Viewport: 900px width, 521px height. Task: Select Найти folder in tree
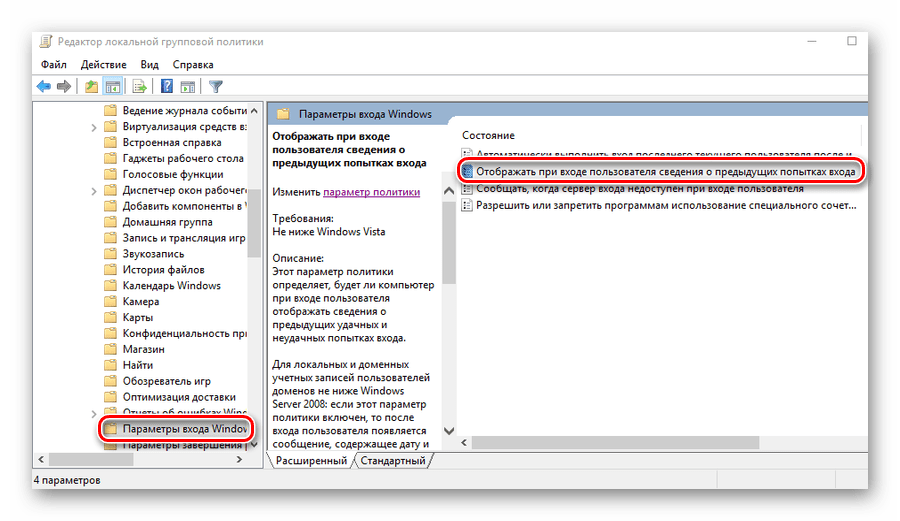click(x=129, y=366)
